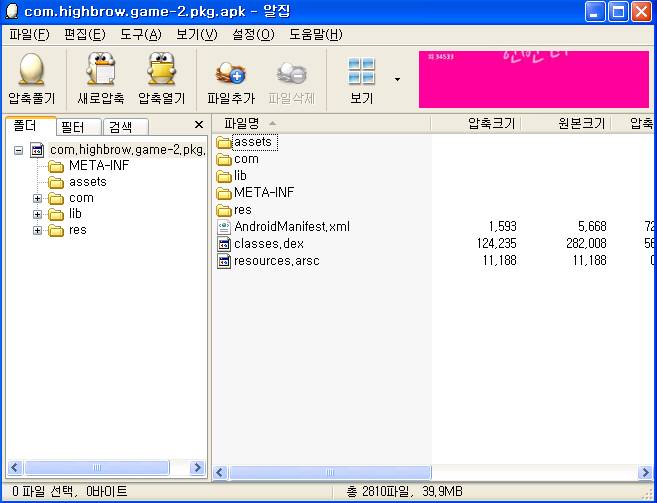Image resolution: width=657 pixels, height=503 pixels.
Task: Select the res tree folder label
Action: tap(78, 230)
